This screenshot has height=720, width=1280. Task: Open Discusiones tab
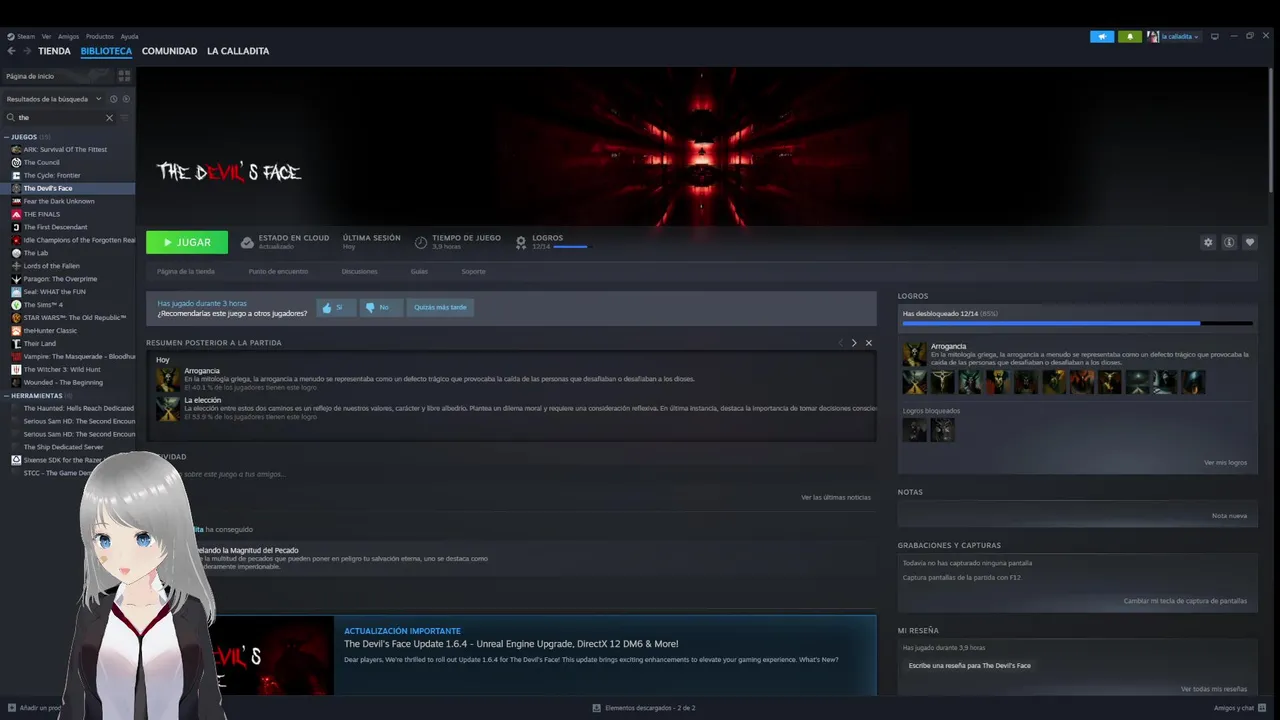coord(360,272)
